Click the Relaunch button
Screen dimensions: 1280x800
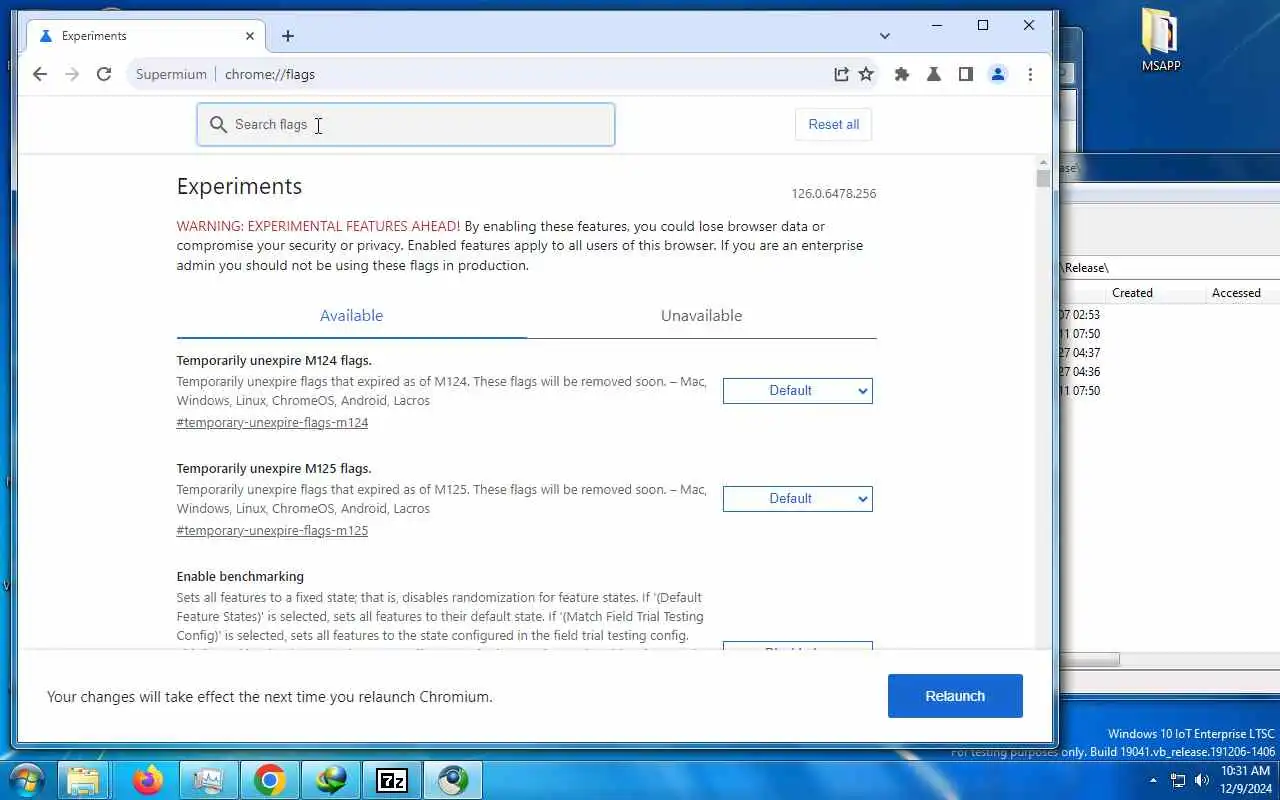(955, 696)
